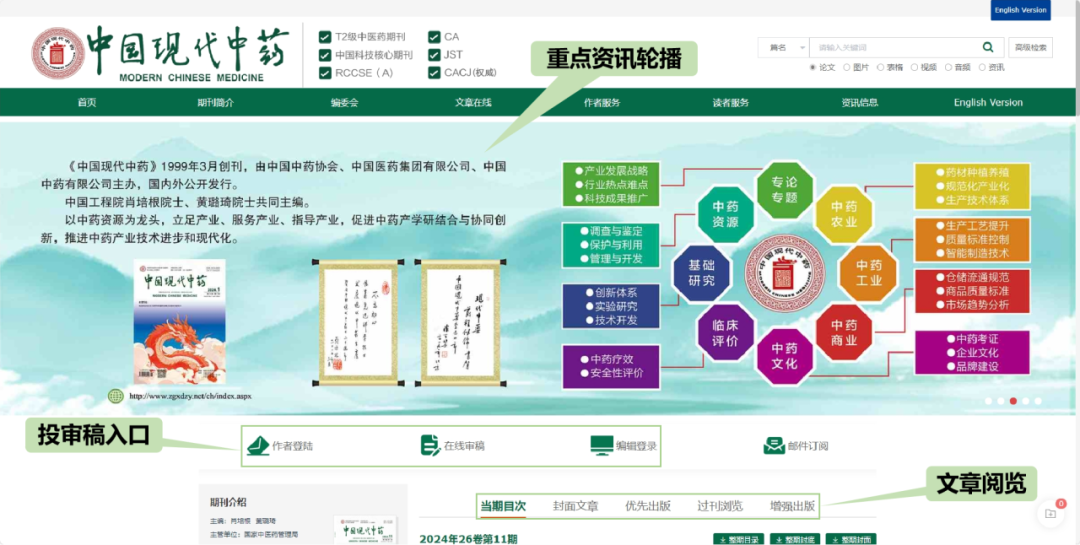Click the 中国现代中药 journal logo
Screen dimensions: 1080x545
point(160,54)
